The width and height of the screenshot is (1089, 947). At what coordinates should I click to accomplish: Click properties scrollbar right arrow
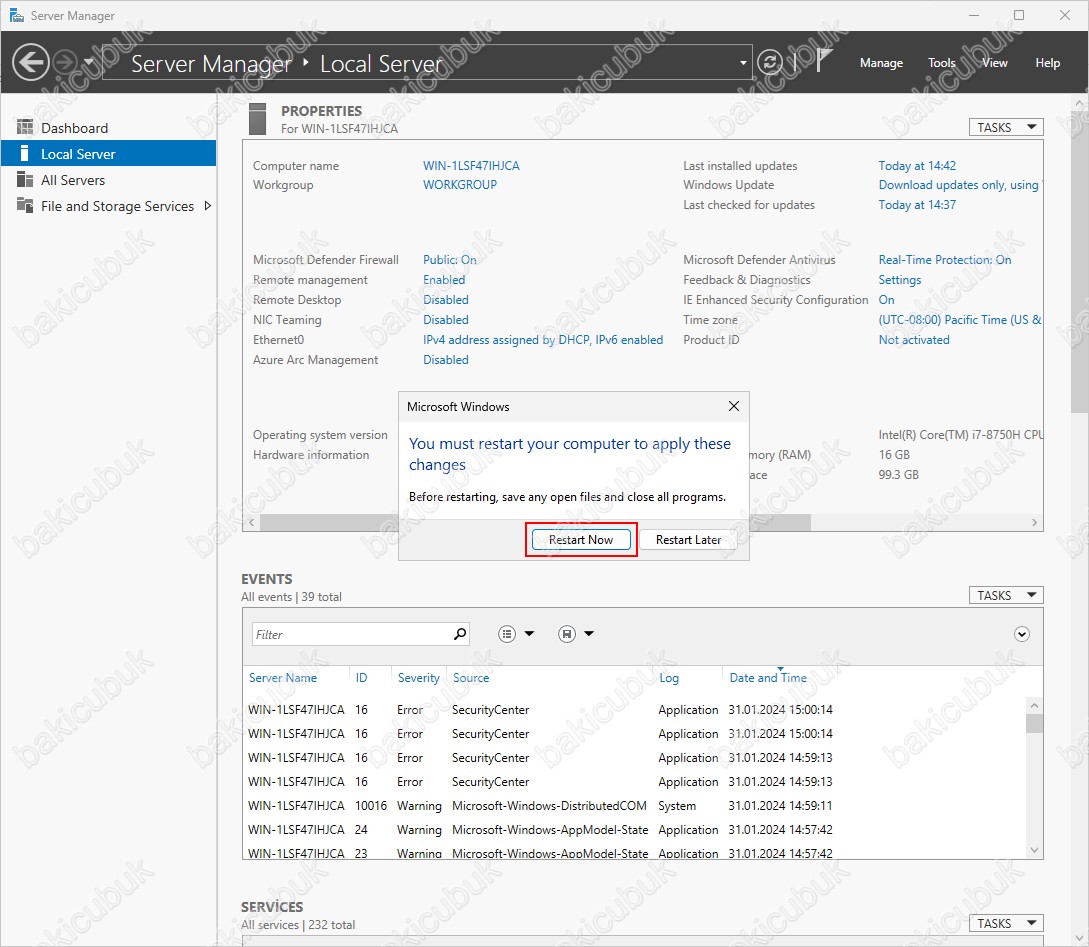tap(1034, 522)
